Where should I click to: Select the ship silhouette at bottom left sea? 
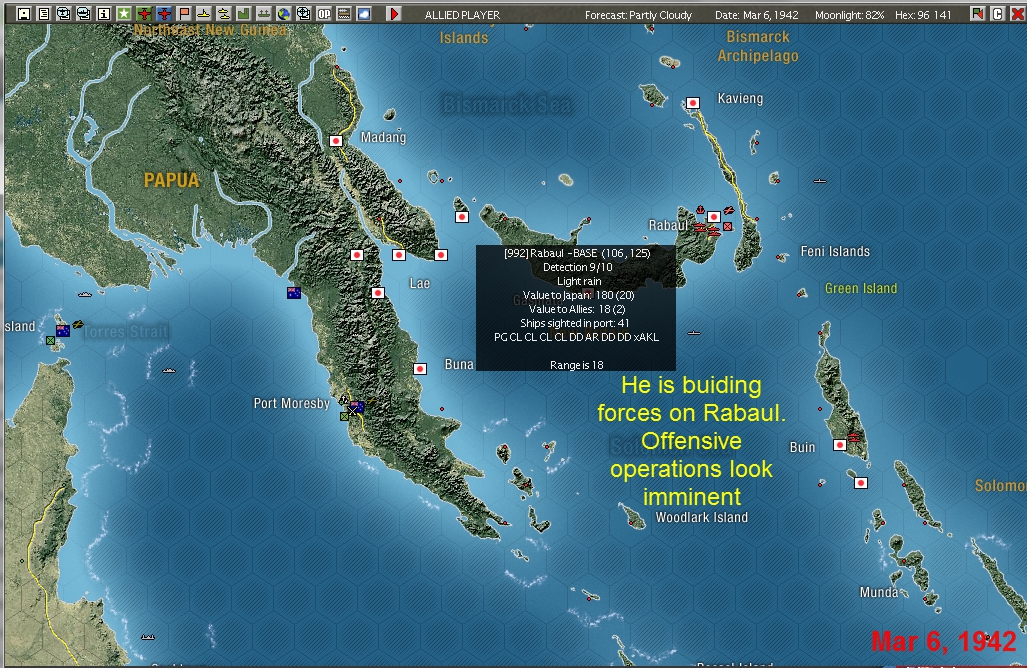pos(148,637)
